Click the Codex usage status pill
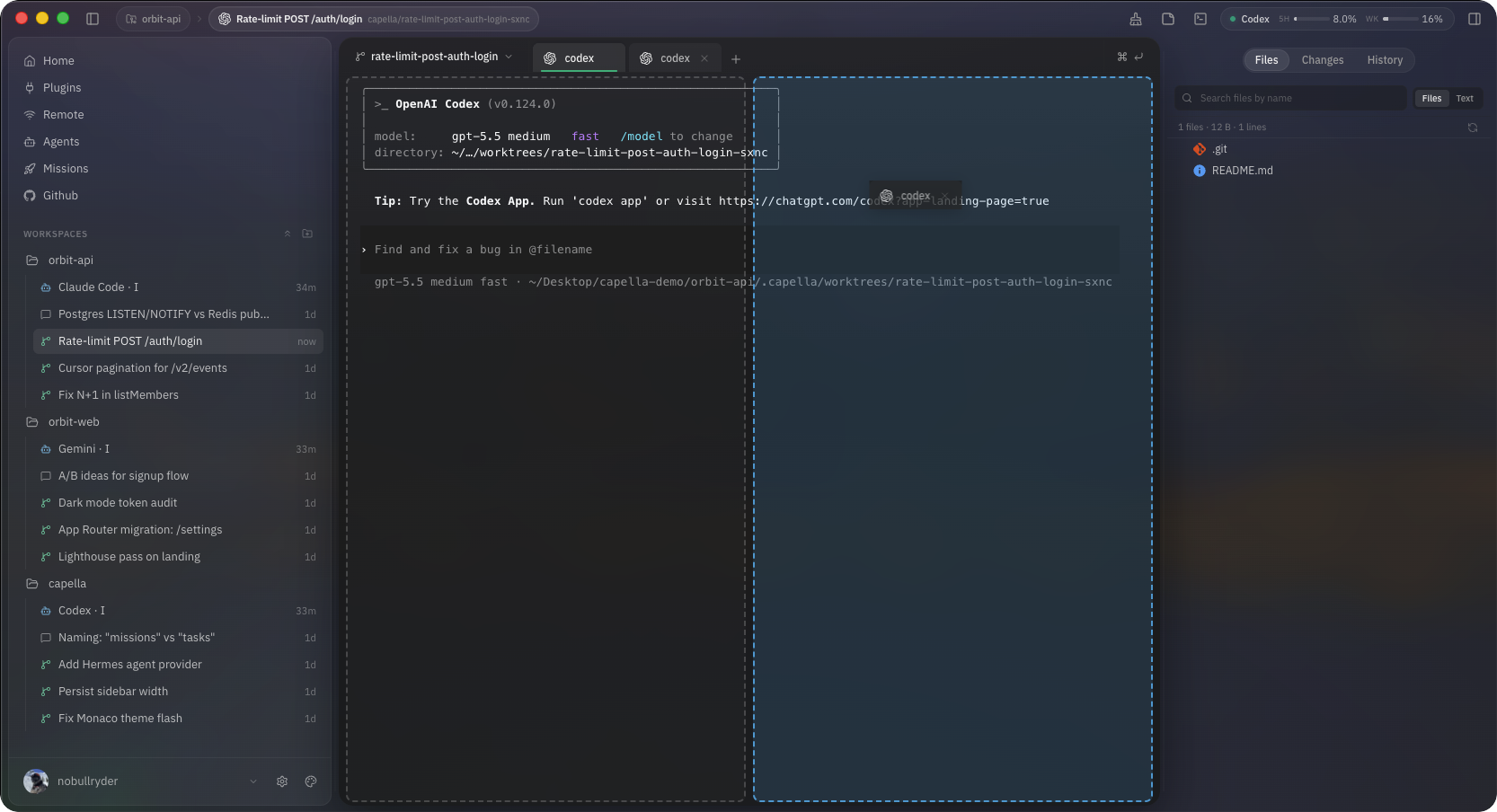 pyautogui.click(x=1337, y=19)
